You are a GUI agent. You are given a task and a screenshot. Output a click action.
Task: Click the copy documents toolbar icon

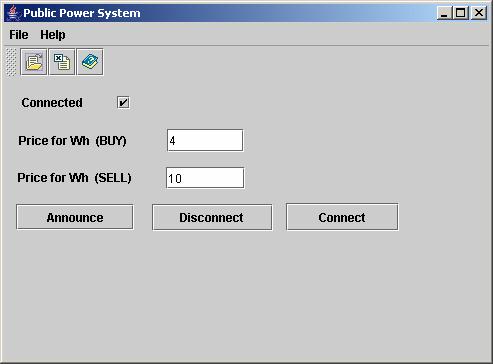pos(62,62)
